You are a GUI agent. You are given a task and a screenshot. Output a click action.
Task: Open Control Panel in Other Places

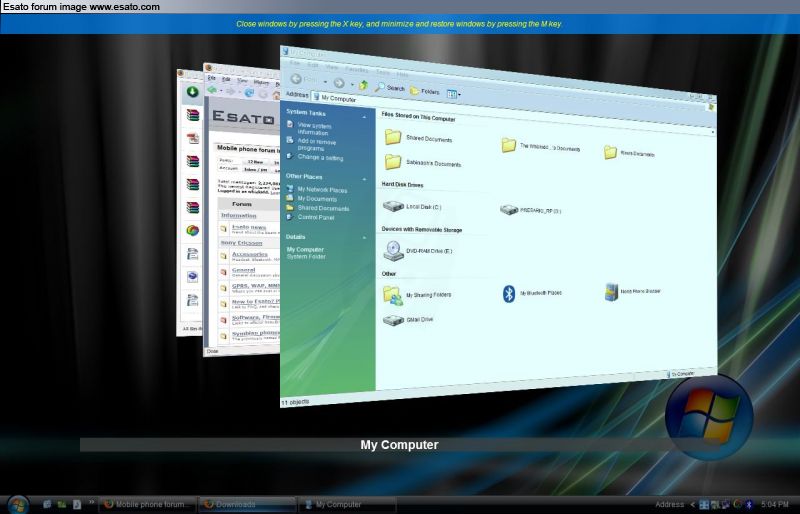point(315,217)
